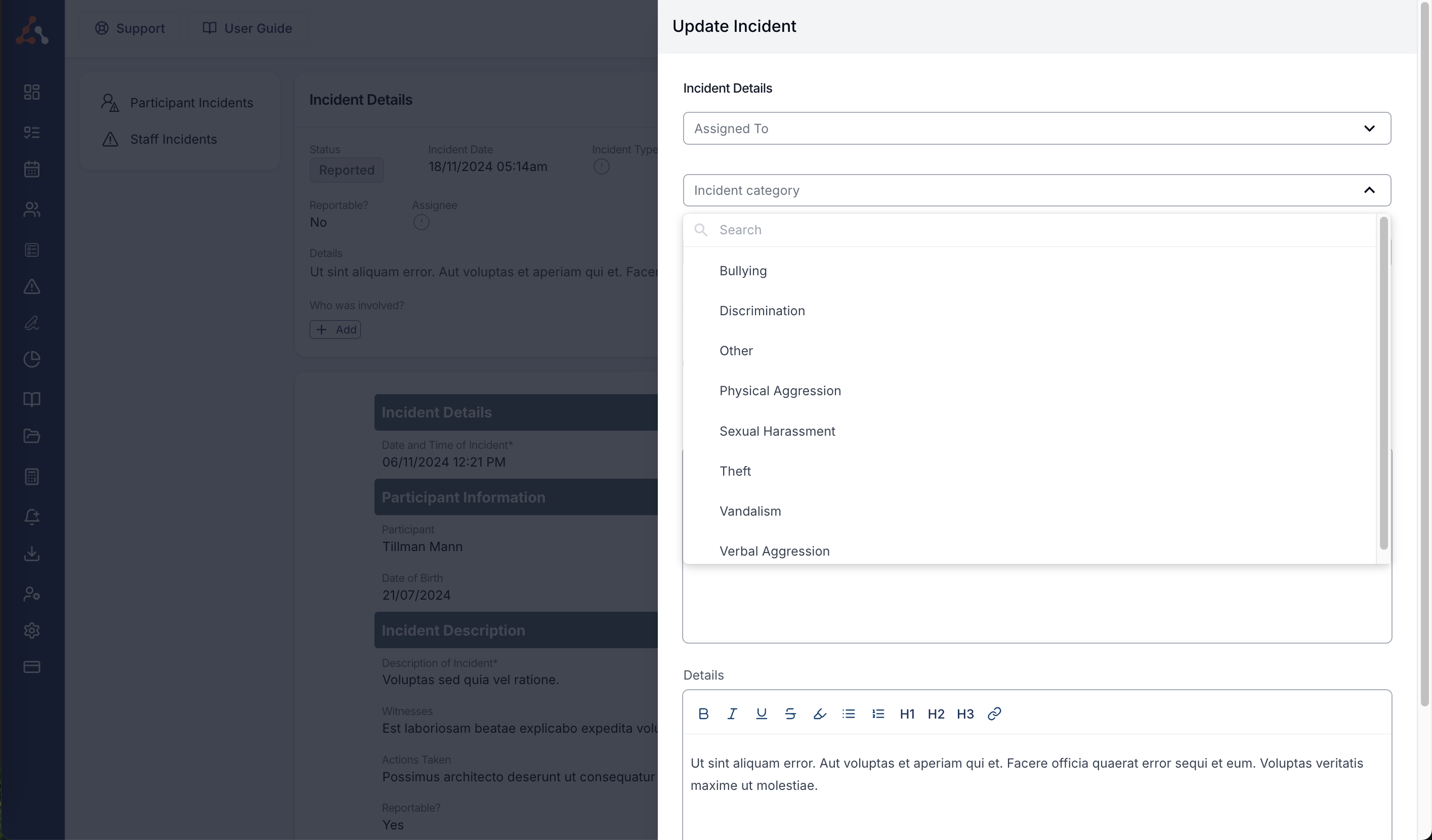The image size is (1432, 840).
Task: Open the settings gear icon in sidebar
Action: (x=32, y=631)
